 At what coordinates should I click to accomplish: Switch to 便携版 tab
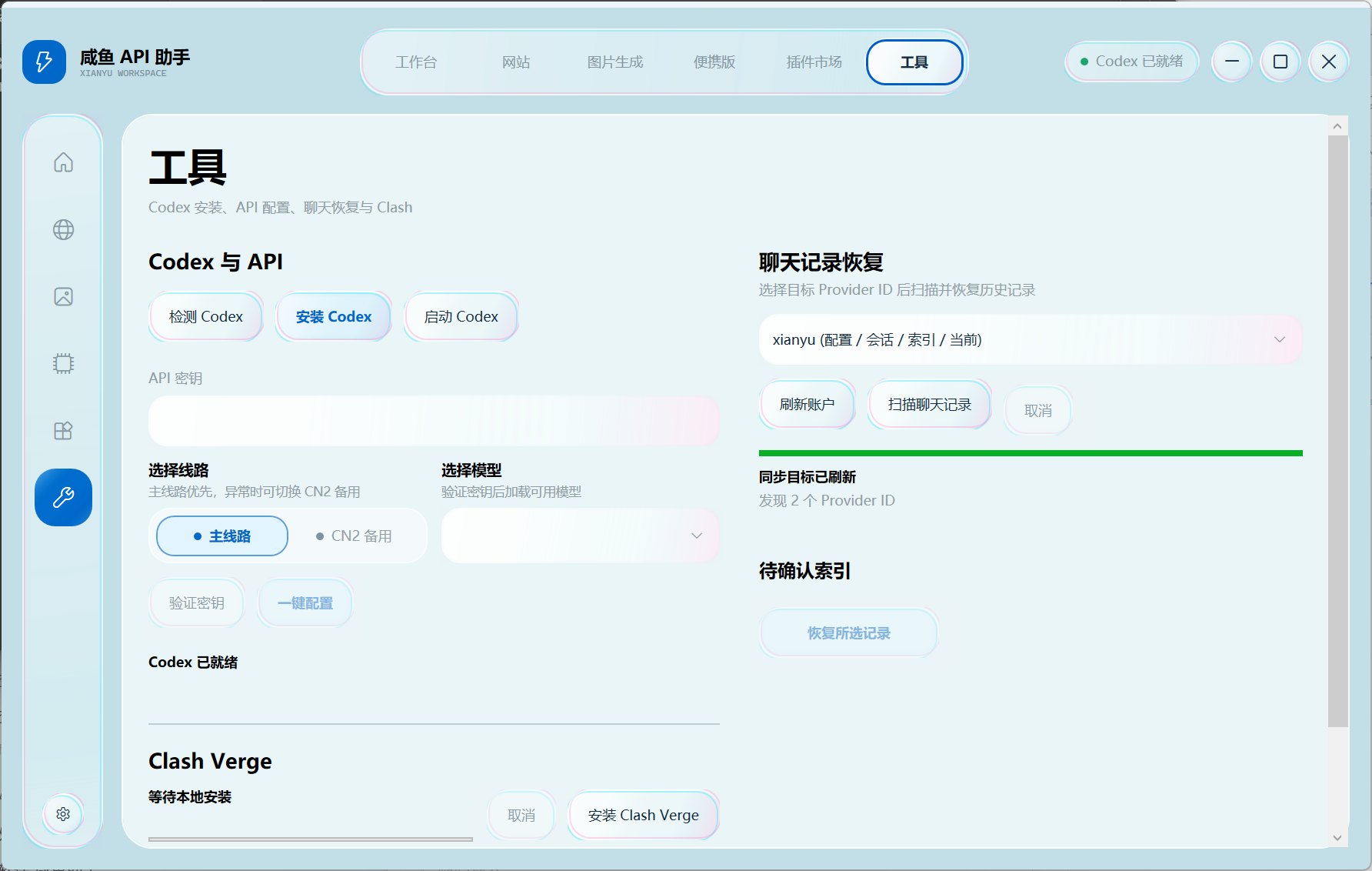click(x=714, y=62)
